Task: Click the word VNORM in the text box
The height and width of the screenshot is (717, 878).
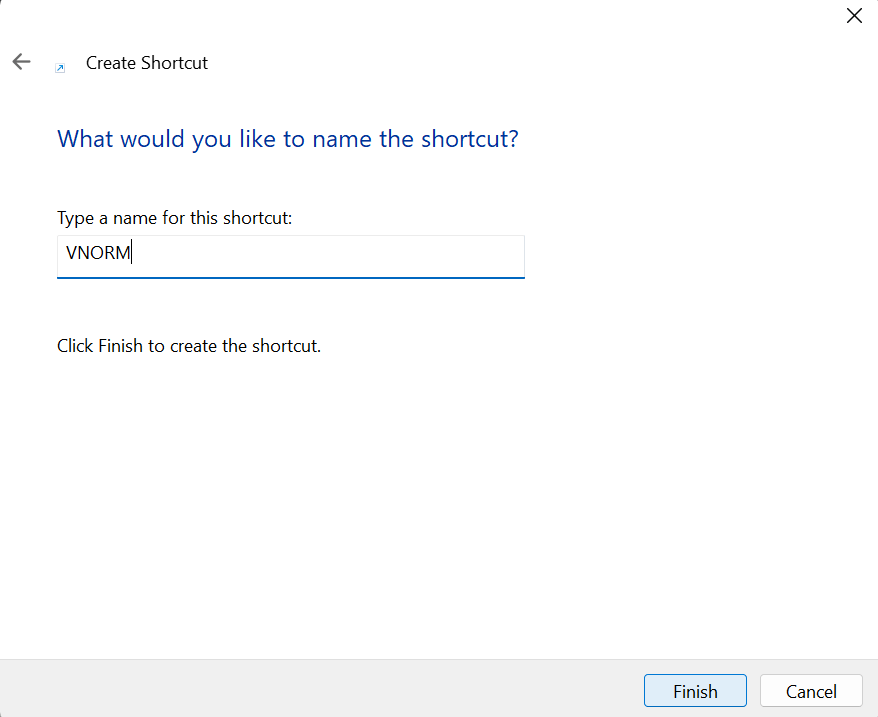Action: (x=98, y=253)
